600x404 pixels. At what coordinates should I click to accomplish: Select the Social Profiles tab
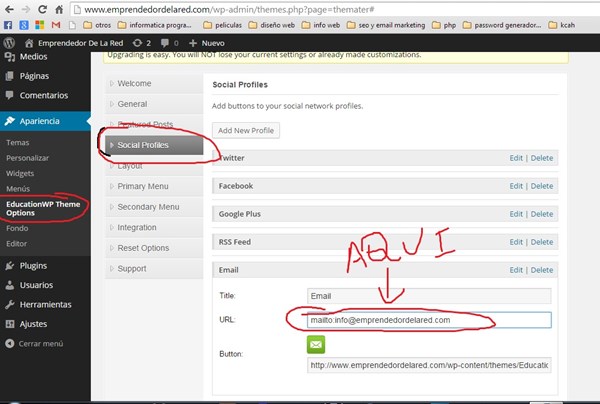pyautogui.click(x=154, y=145)
